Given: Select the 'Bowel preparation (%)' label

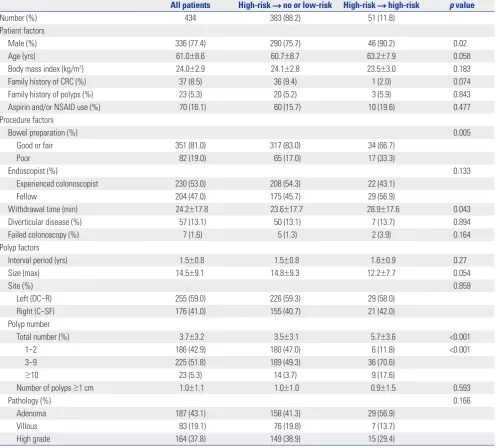Looking at the screenshot, I should tap(43, 133).
